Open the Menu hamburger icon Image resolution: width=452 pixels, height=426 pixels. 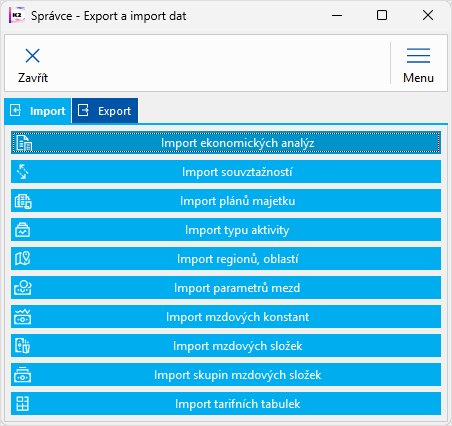pyautogui.click(x=418, y=56)
